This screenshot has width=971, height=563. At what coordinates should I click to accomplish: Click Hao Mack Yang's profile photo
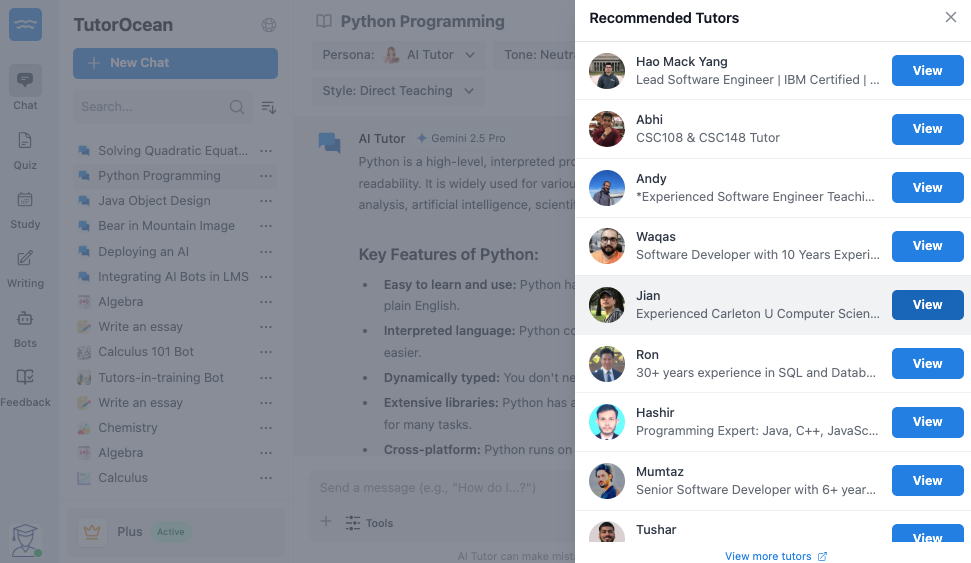[x=607, y=71]
